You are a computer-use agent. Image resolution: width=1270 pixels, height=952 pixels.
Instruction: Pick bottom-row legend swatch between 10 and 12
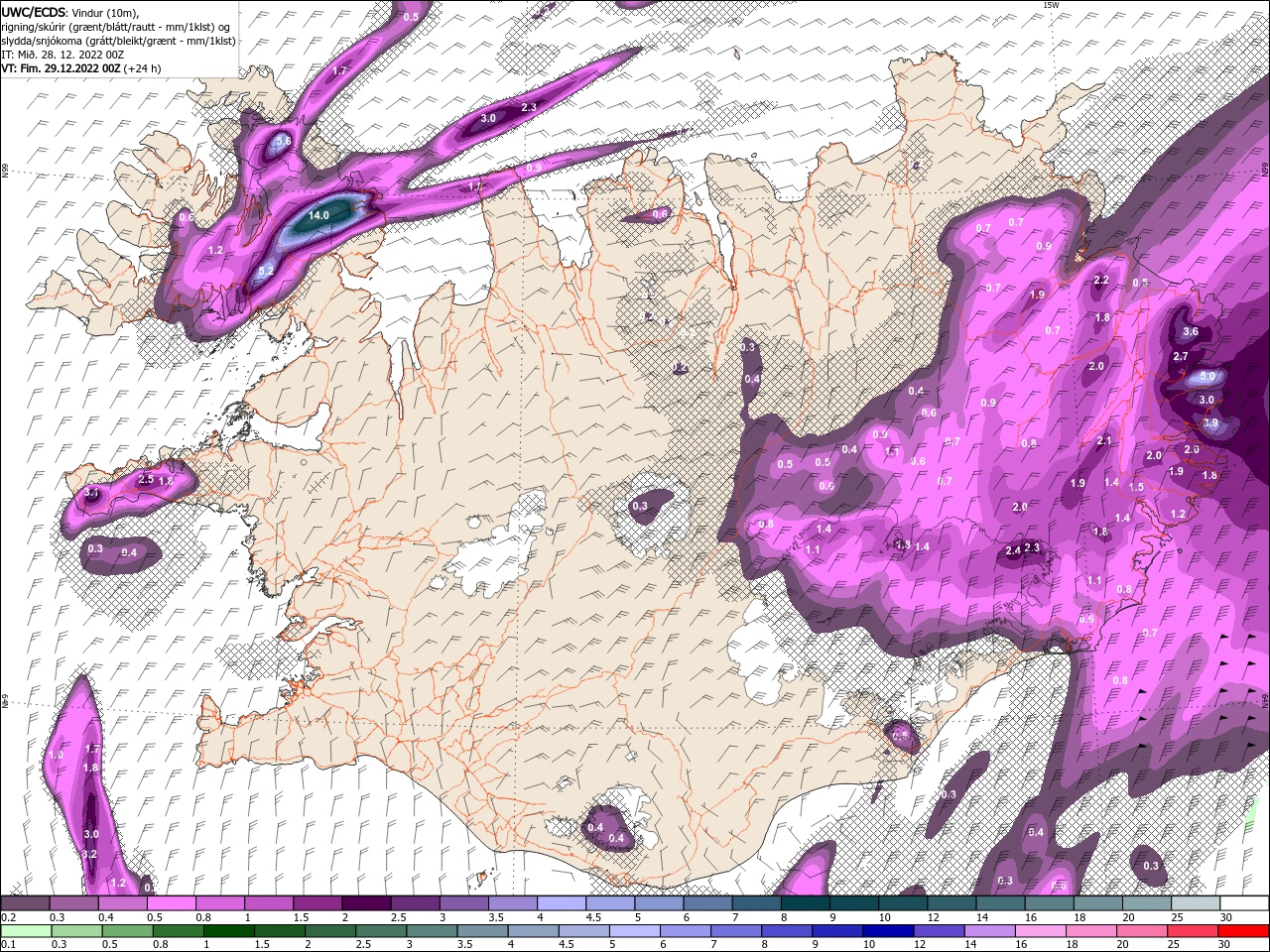[886, 930]
